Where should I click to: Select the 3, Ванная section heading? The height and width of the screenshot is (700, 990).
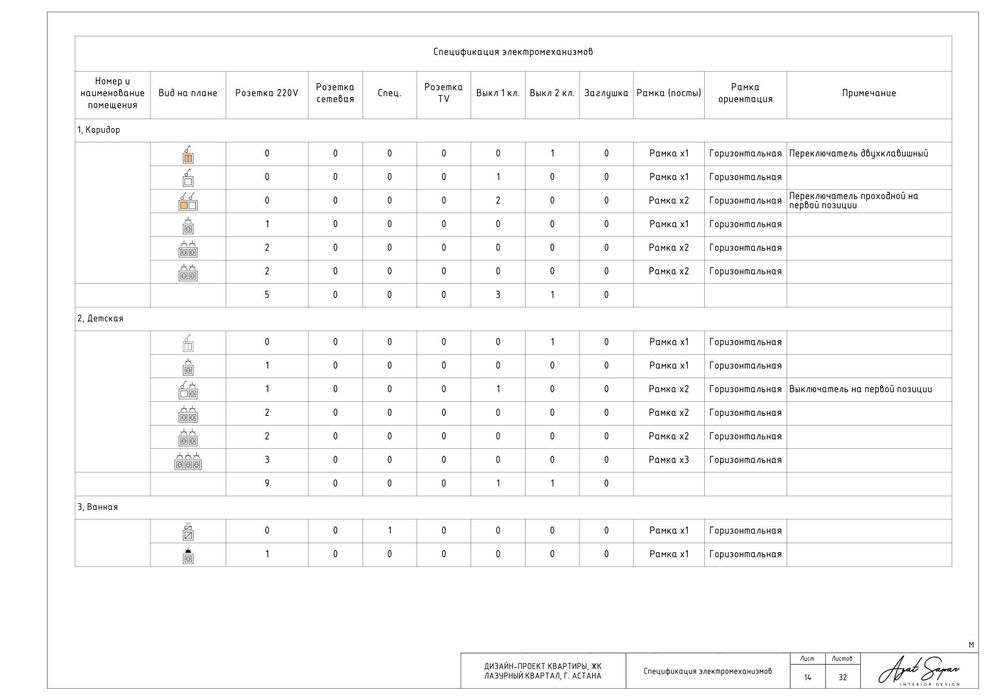point(98,507)
